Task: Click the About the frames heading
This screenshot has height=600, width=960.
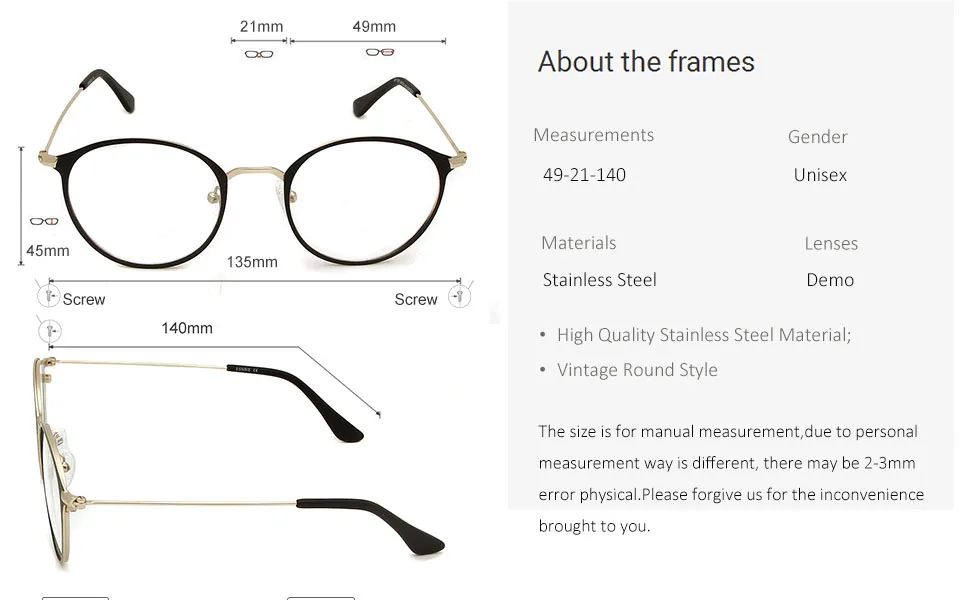Action: [x=646, y=62]
